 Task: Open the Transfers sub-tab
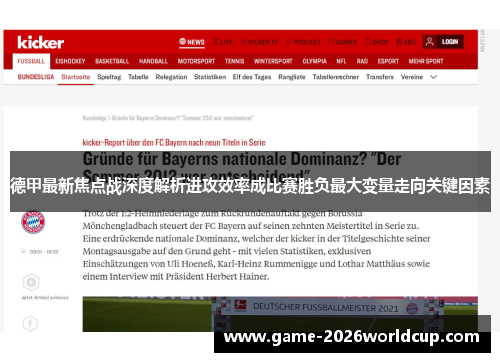pos(380,77)
